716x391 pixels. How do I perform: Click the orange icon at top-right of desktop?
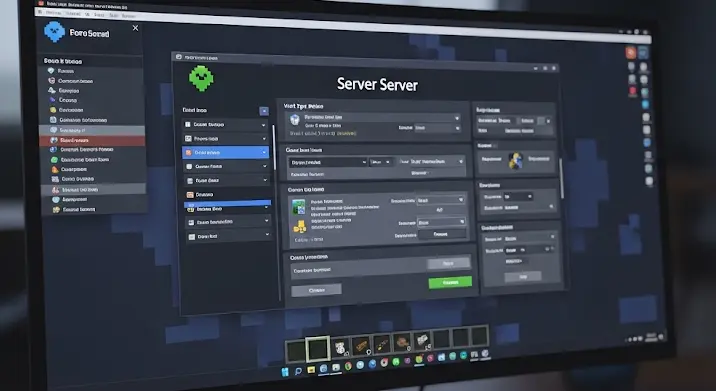tap(631, 53)
